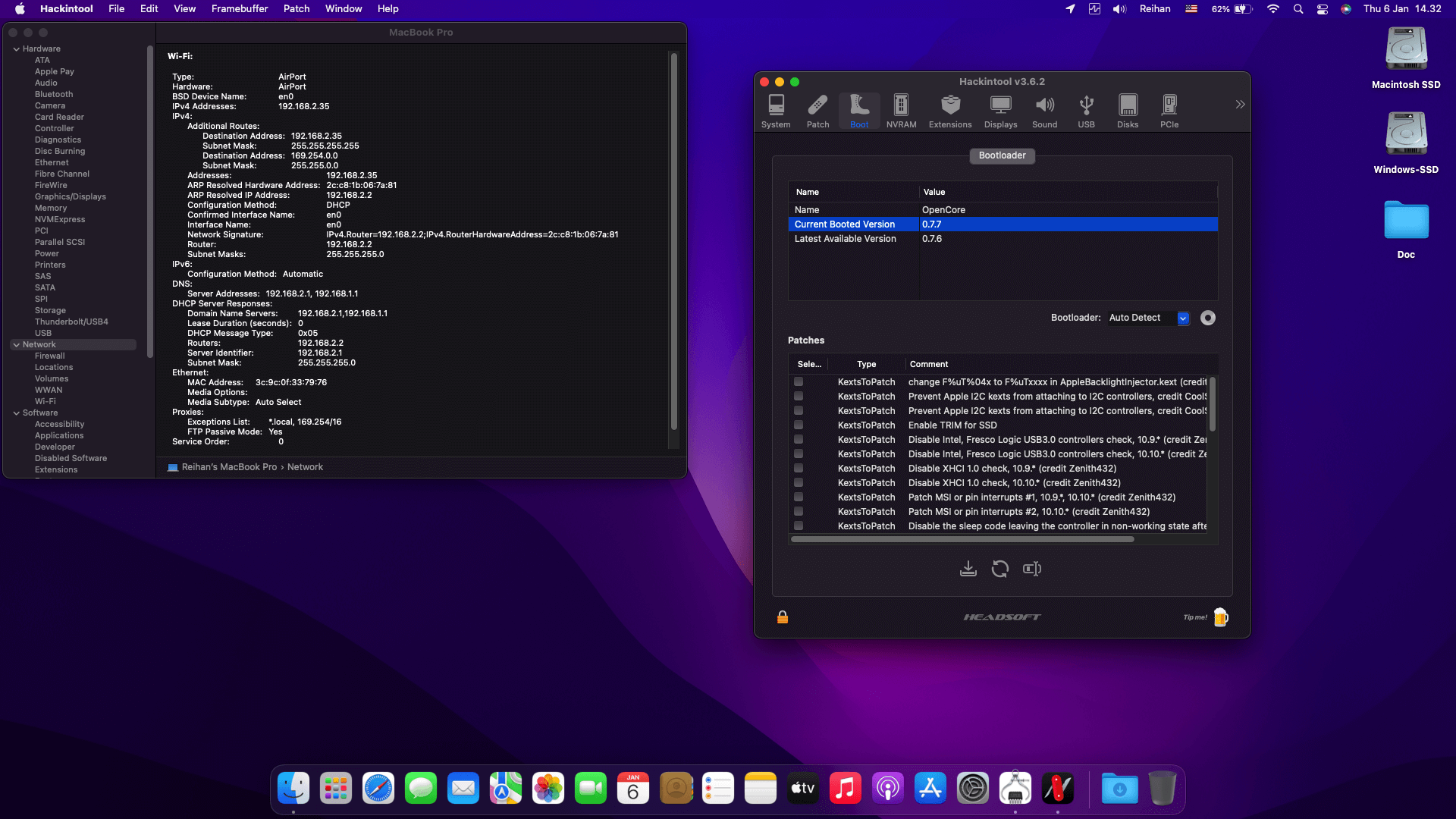Click the lock icon in Hackintool
Image resolution: width=1456 pixels, height=819 pixels.
[783, 617]
